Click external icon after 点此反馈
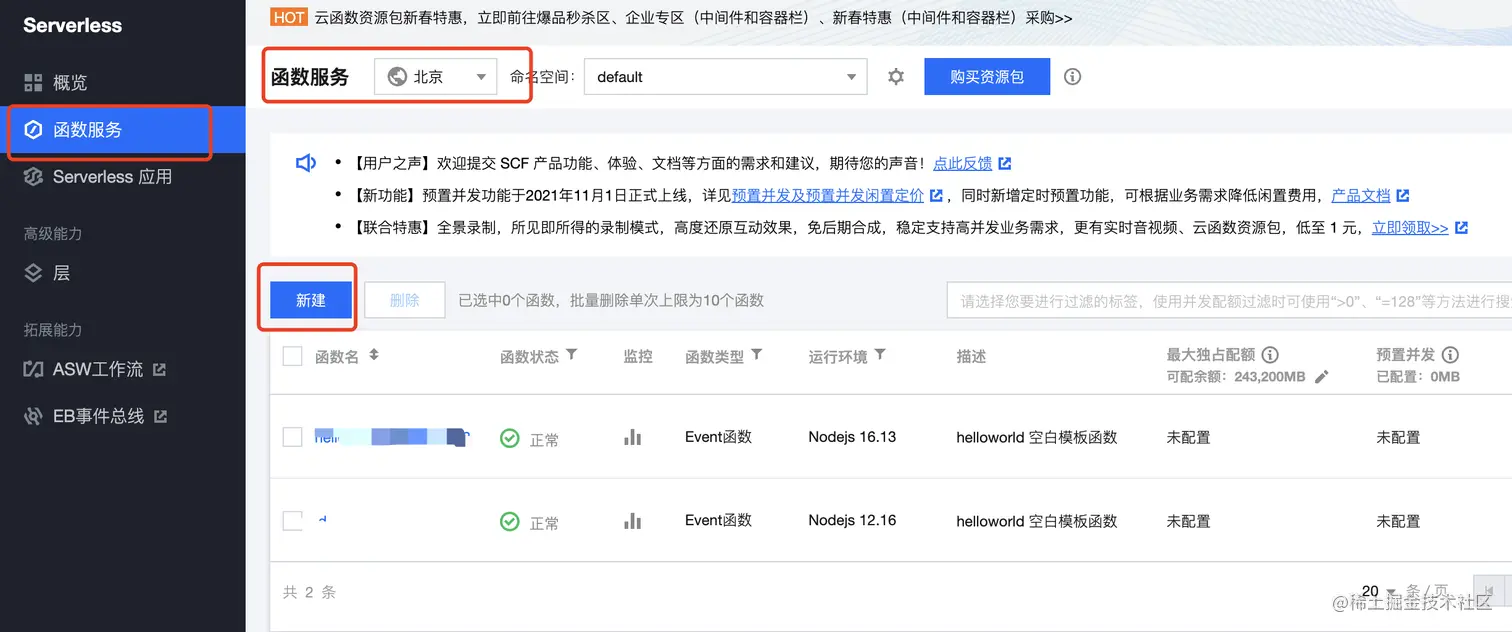 (x=1005, y=164)
